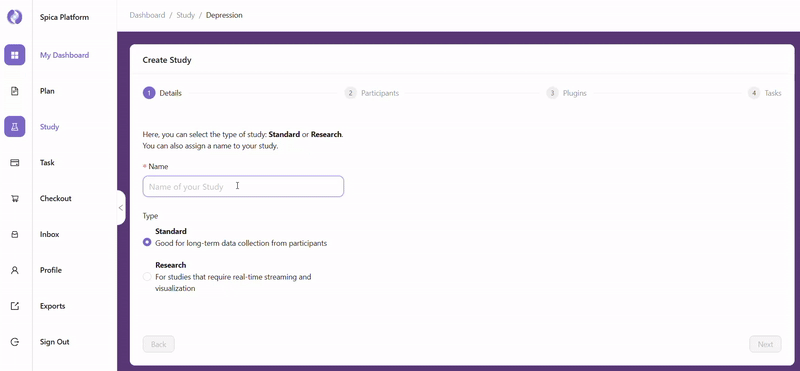Screen dimensions: 800x371
Task: Click Spica Platform title text
Action: (64, 17)
